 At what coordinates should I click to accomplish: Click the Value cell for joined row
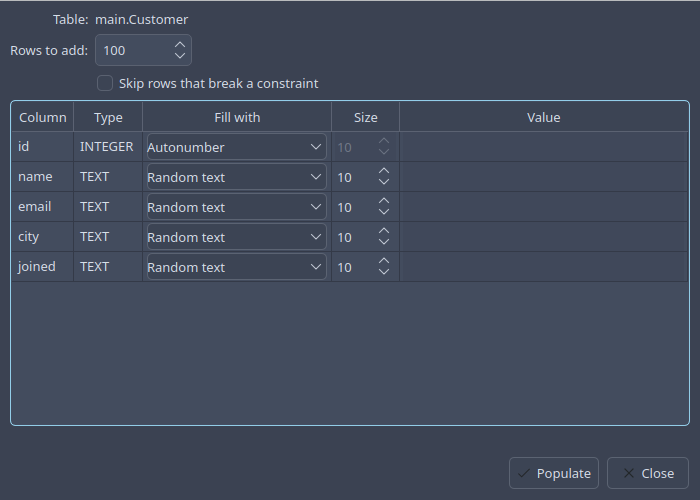point(543,266)
